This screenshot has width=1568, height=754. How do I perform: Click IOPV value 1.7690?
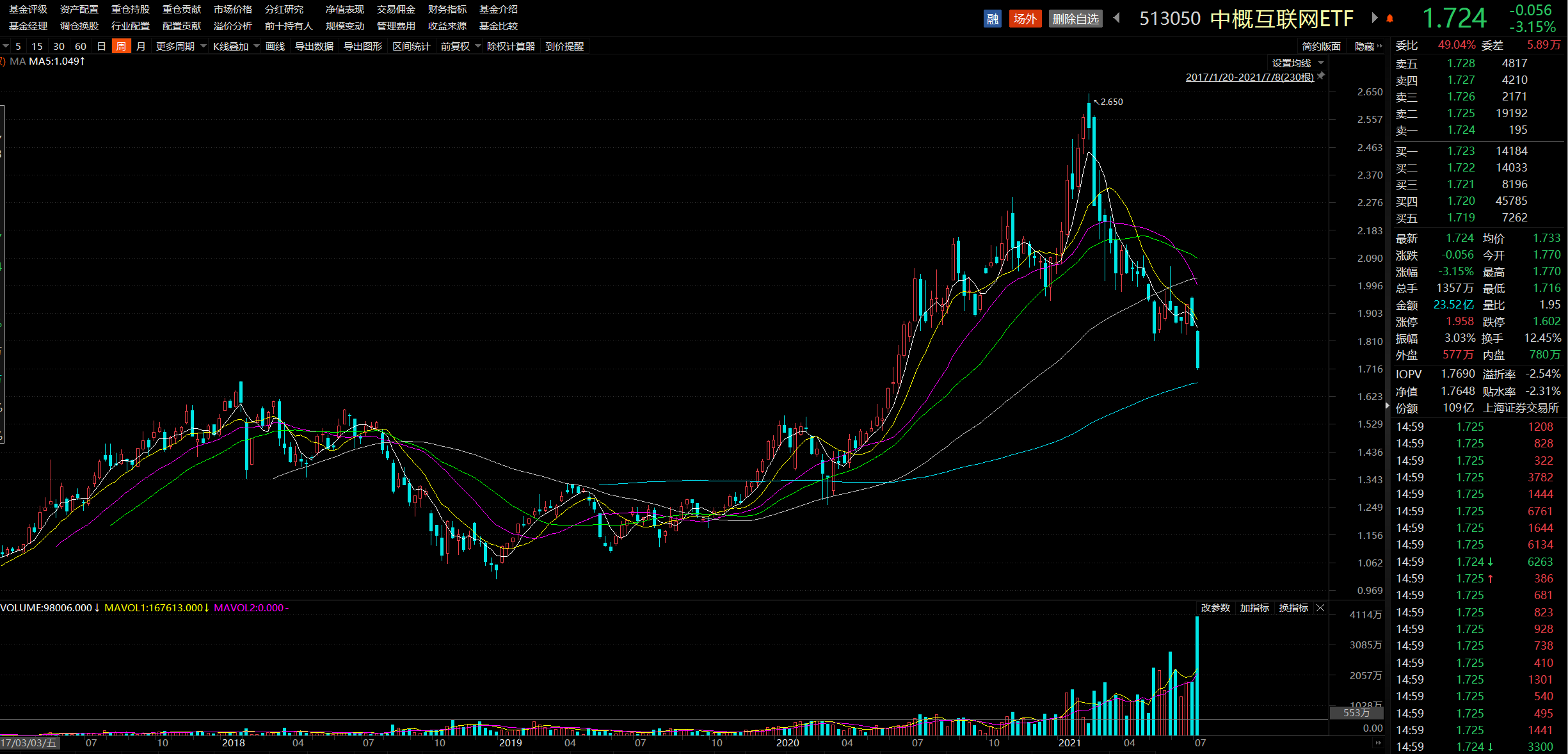pos(1458,374)
